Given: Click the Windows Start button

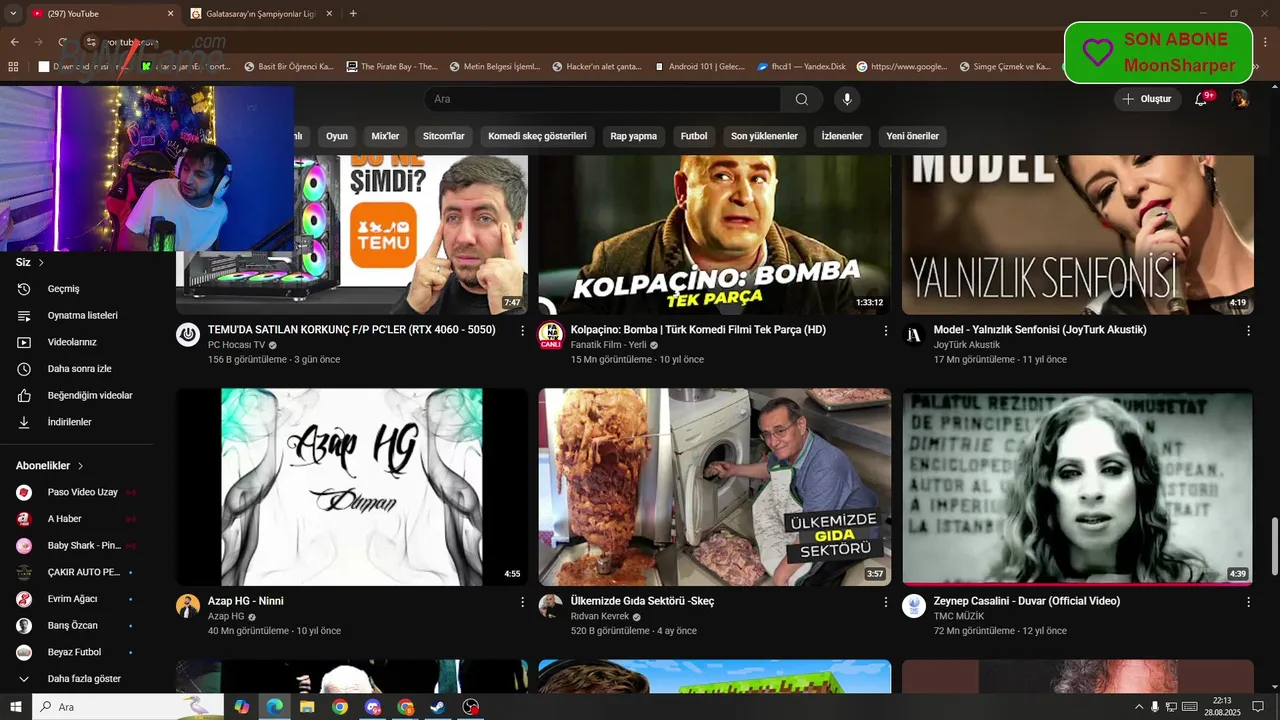Looking at the screenshot, I should pyautogui.click(x=16, y=707).
